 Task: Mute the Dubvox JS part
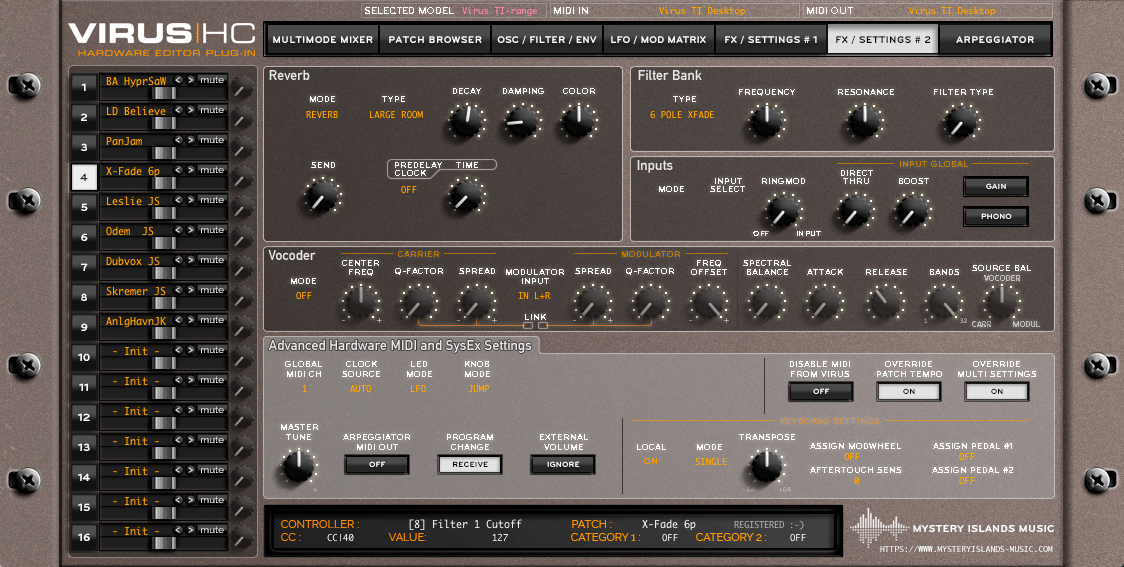pos(212,260)
